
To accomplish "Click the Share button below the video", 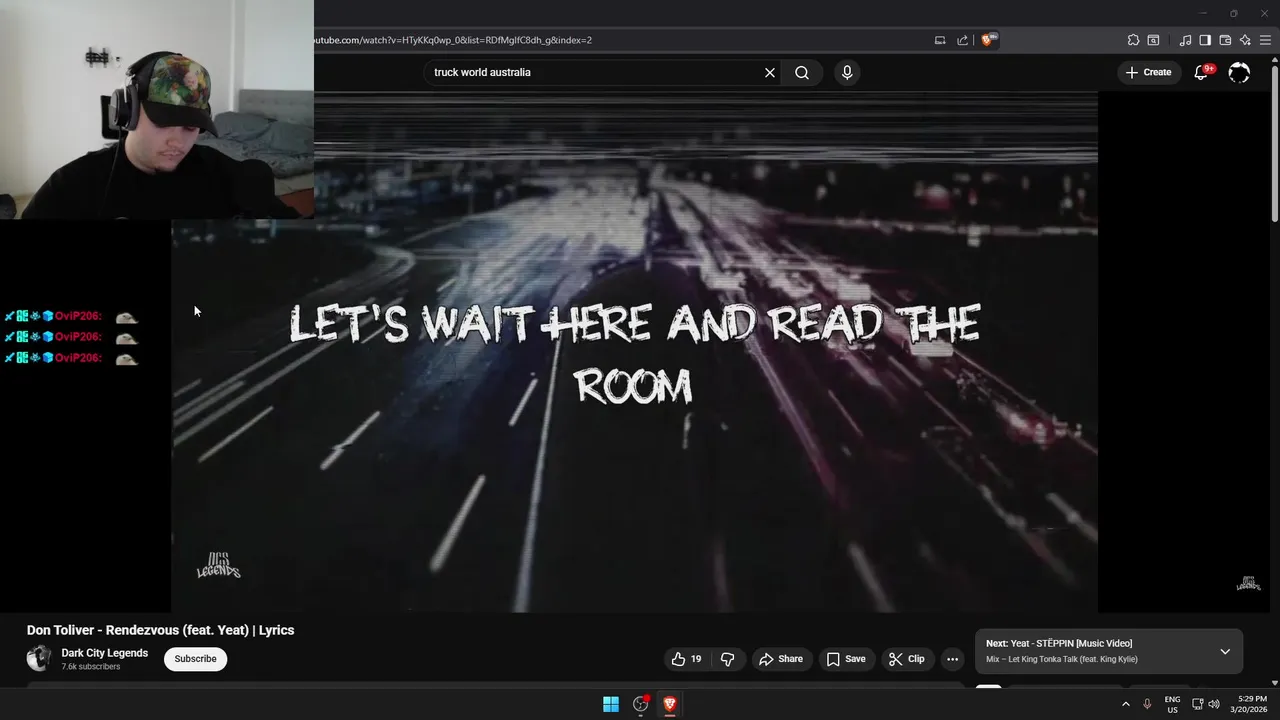I will (x=781, y=659).
